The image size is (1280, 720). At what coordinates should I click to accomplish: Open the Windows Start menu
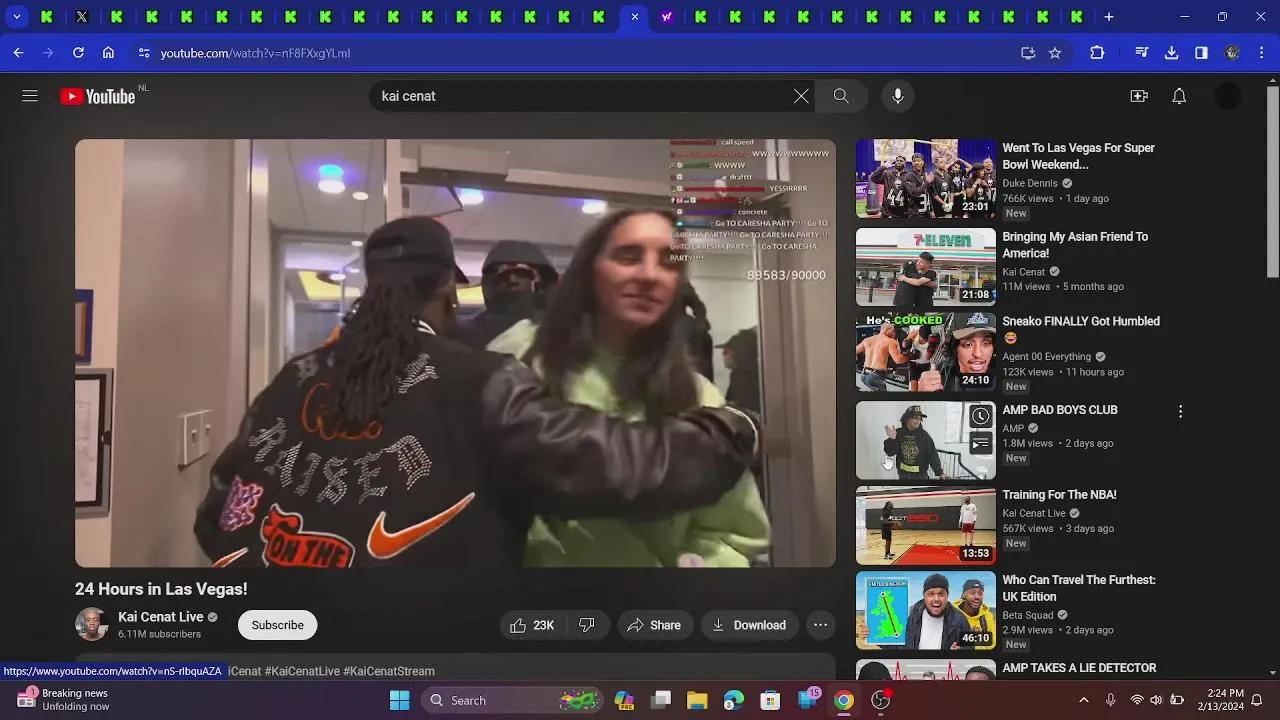[399, 700]
